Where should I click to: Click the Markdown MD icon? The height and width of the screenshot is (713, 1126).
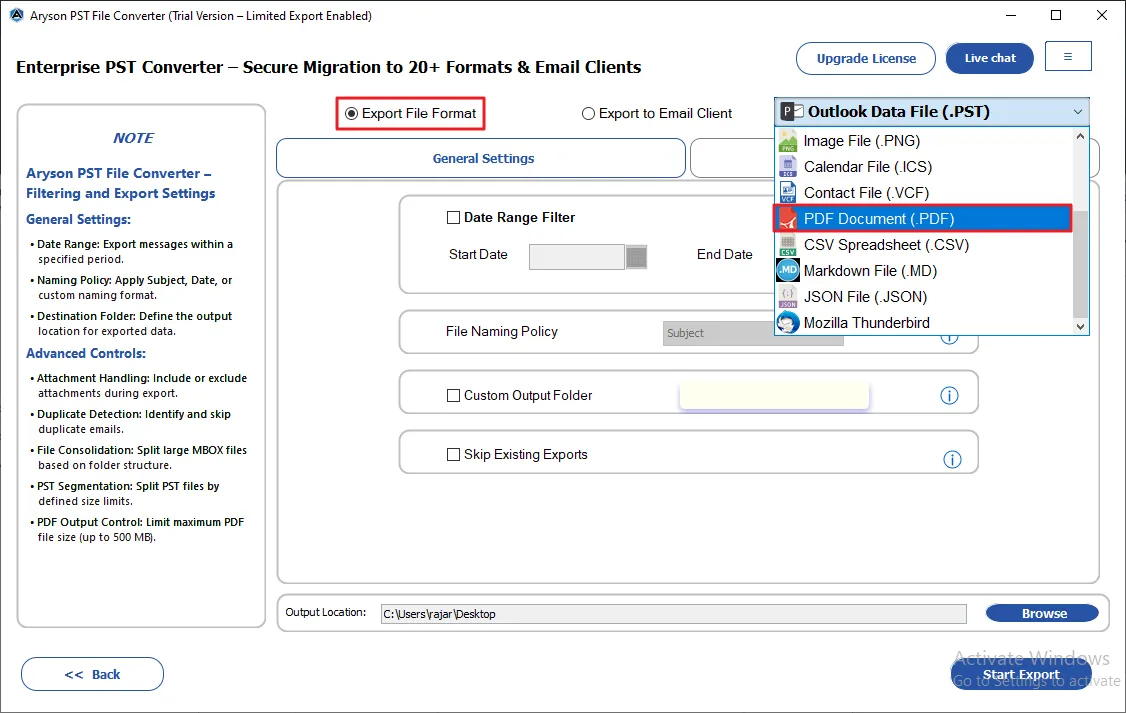788,271
